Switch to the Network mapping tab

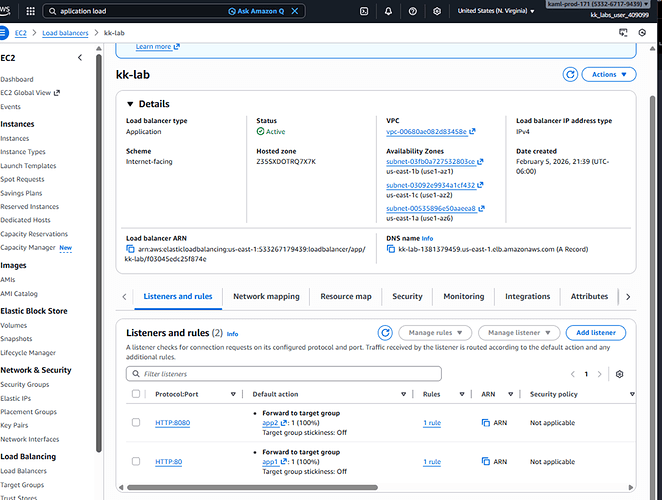(x=266, y=297)
